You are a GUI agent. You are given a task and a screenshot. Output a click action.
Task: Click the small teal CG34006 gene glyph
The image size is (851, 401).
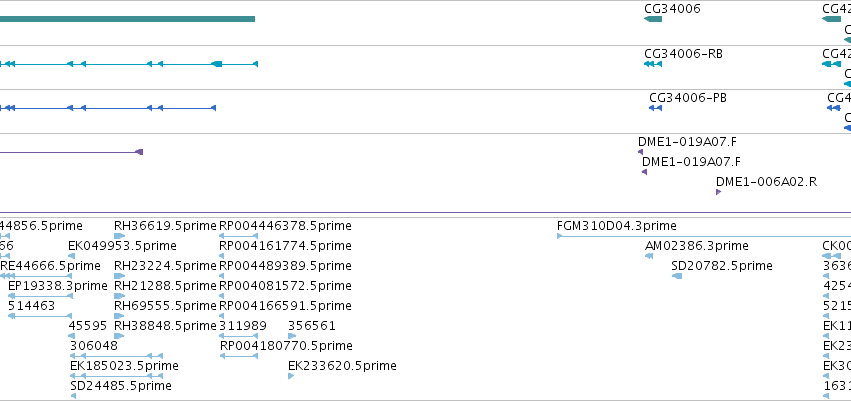coord(652,19)
